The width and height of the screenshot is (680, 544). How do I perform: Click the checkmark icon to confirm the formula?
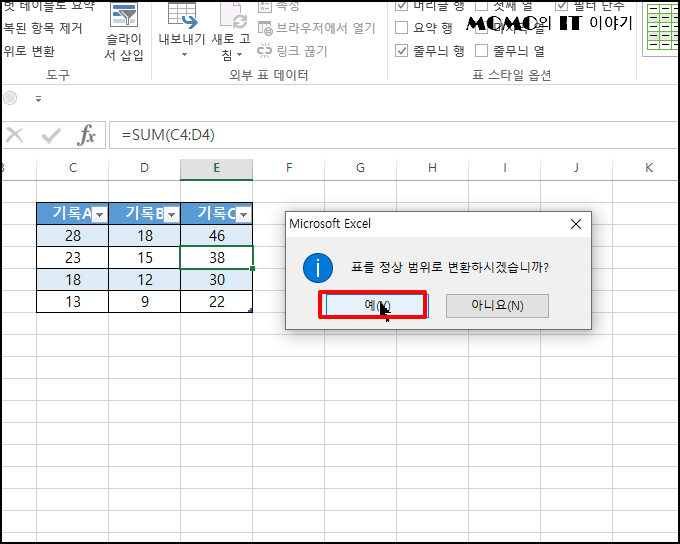[51, 136]
